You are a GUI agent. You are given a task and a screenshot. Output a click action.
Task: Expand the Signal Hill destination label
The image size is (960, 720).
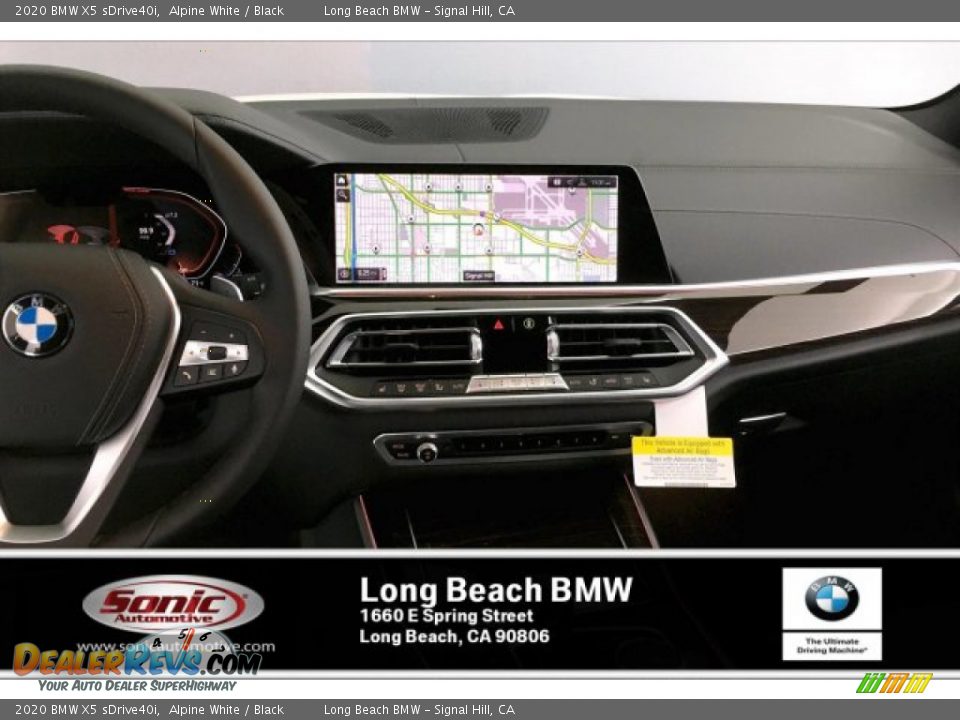(479, 274)
